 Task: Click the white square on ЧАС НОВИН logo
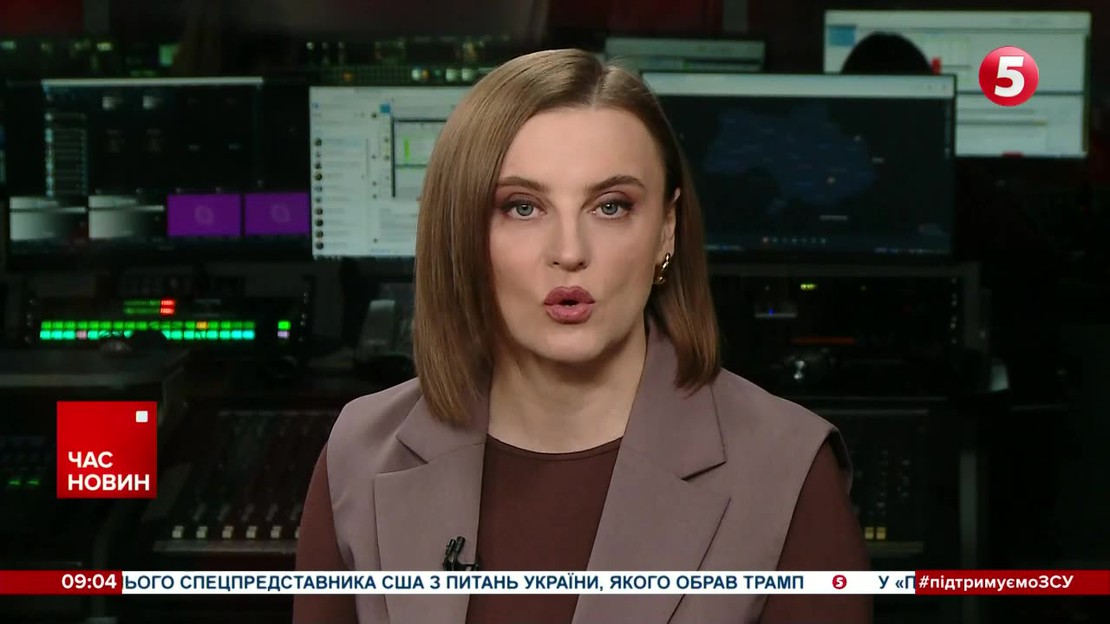click(141, 416)
